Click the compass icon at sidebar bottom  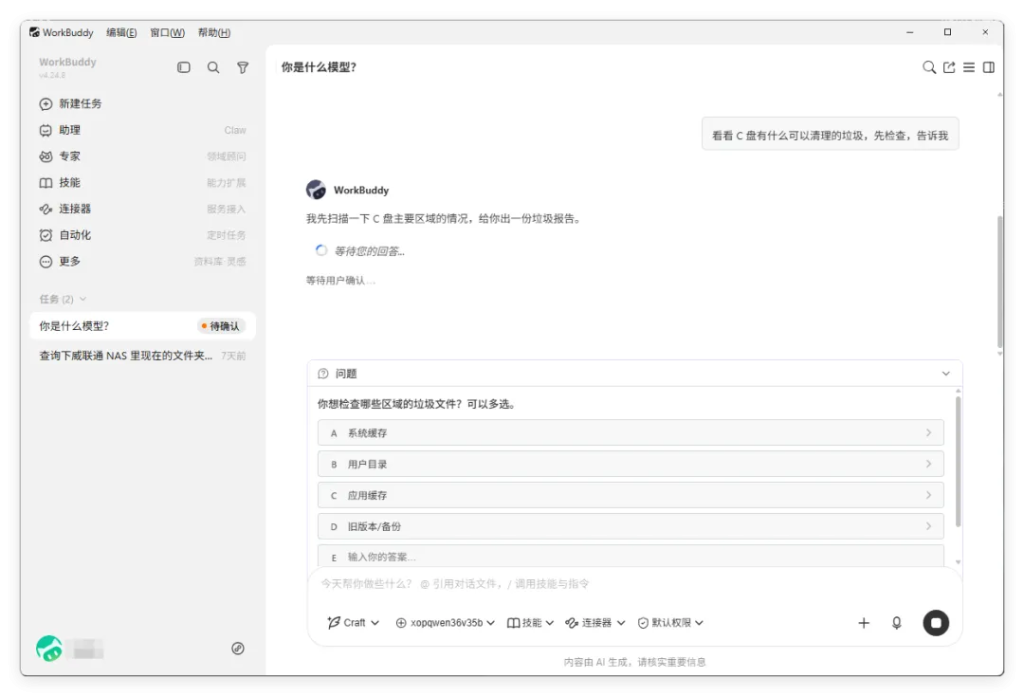[238, 648]
